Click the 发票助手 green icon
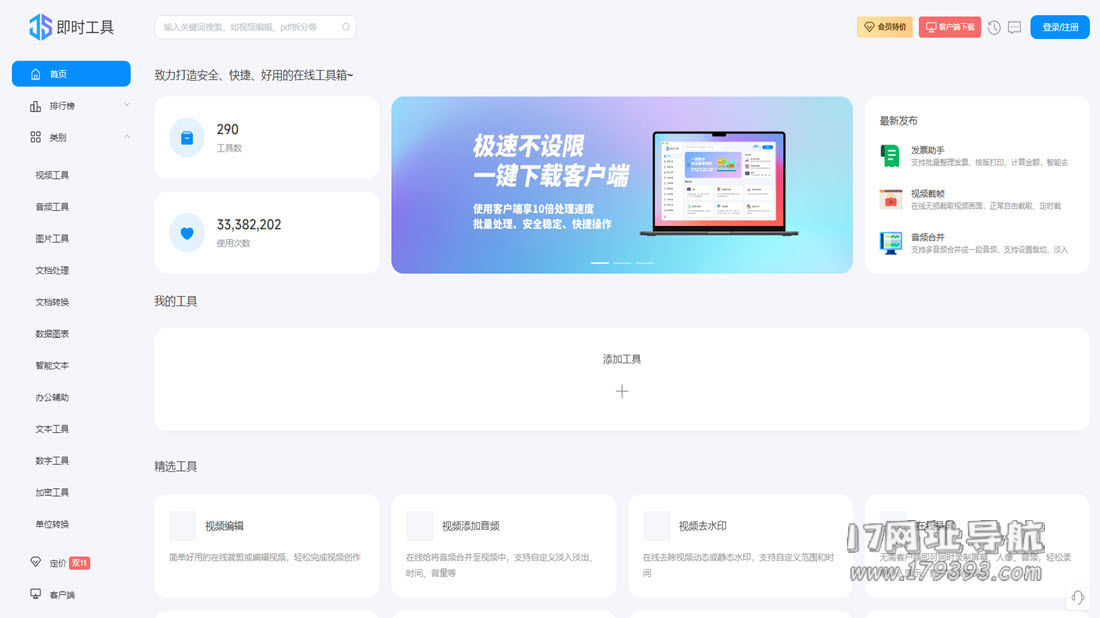 click(x=890, y=155)
